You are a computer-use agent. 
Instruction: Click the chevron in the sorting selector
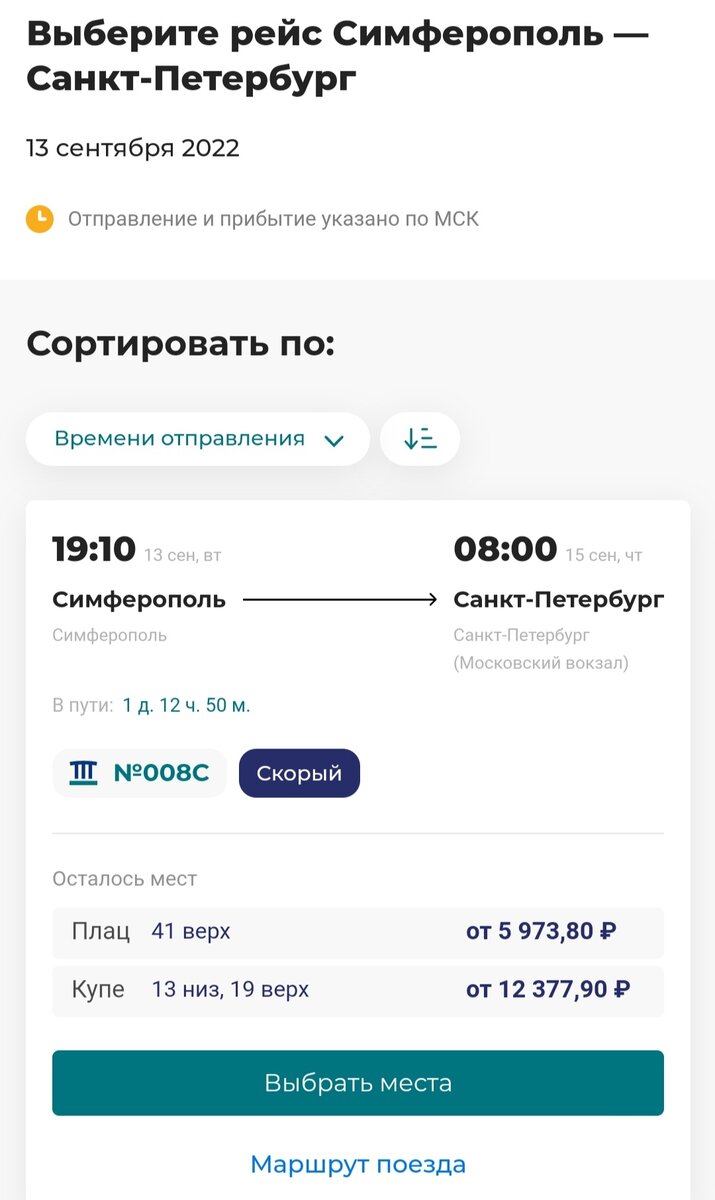click(x=334, y=438)
